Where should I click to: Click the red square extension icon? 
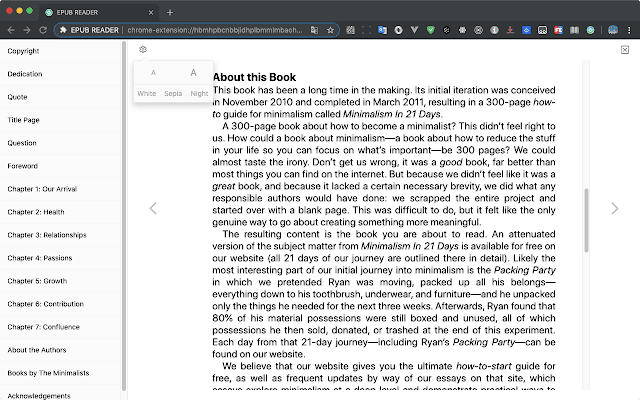(x=558, y=30)
